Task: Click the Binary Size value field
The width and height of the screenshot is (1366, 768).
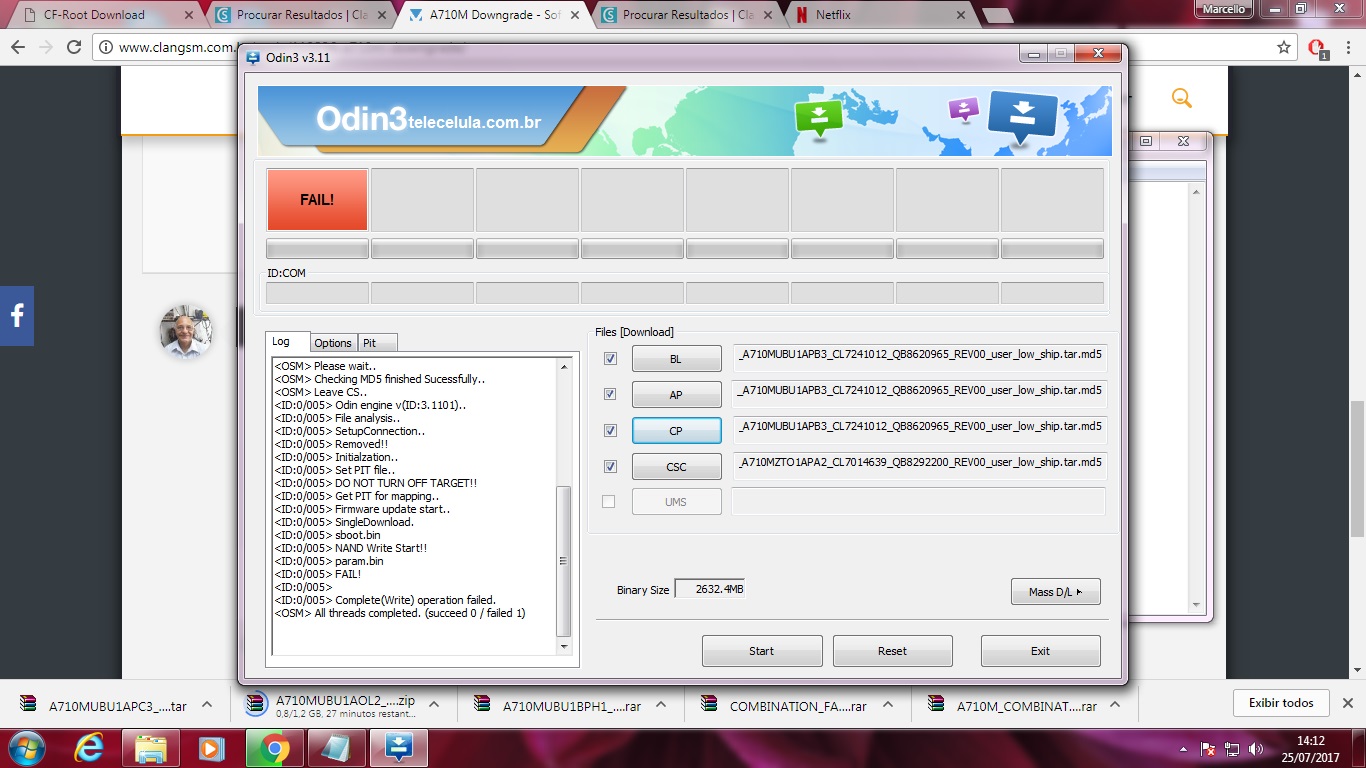Action: pos(710,589)
